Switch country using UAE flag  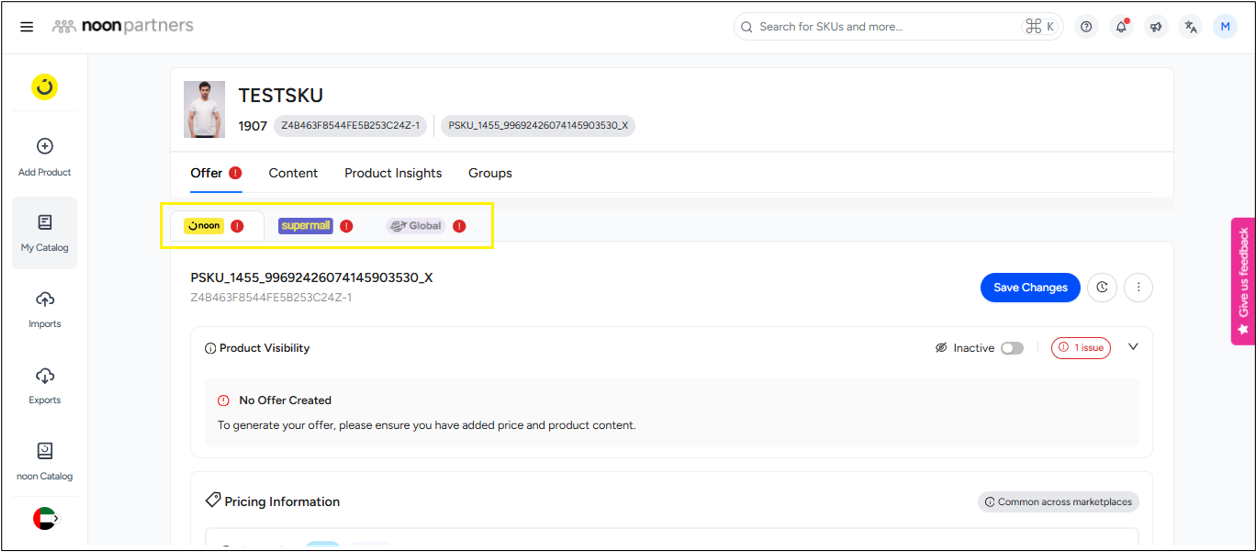coord(45,518)
